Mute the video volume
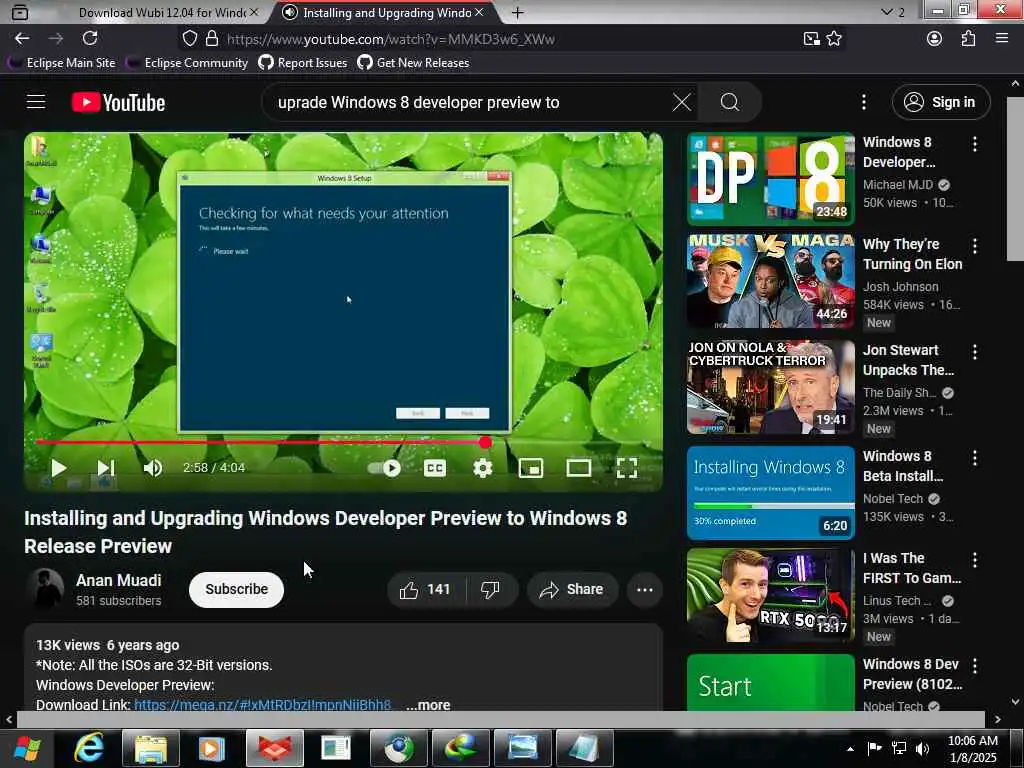Viewport: 1024px width, 768px height. tap(153, 468)
